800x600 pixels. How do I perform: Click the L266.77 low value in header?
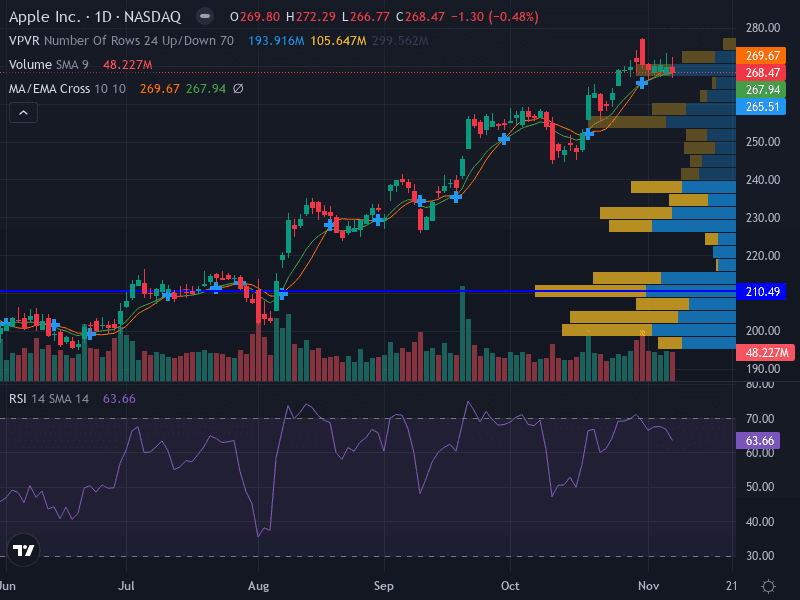[x=366, y=16]
